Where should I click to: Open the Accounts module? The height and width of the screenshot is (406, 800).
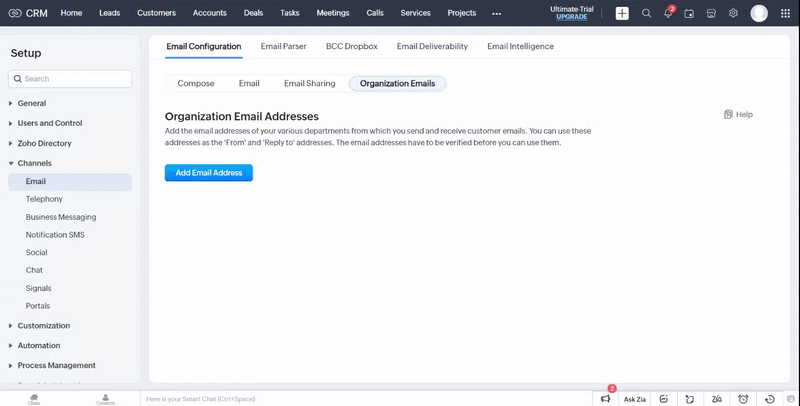[210, 13]
